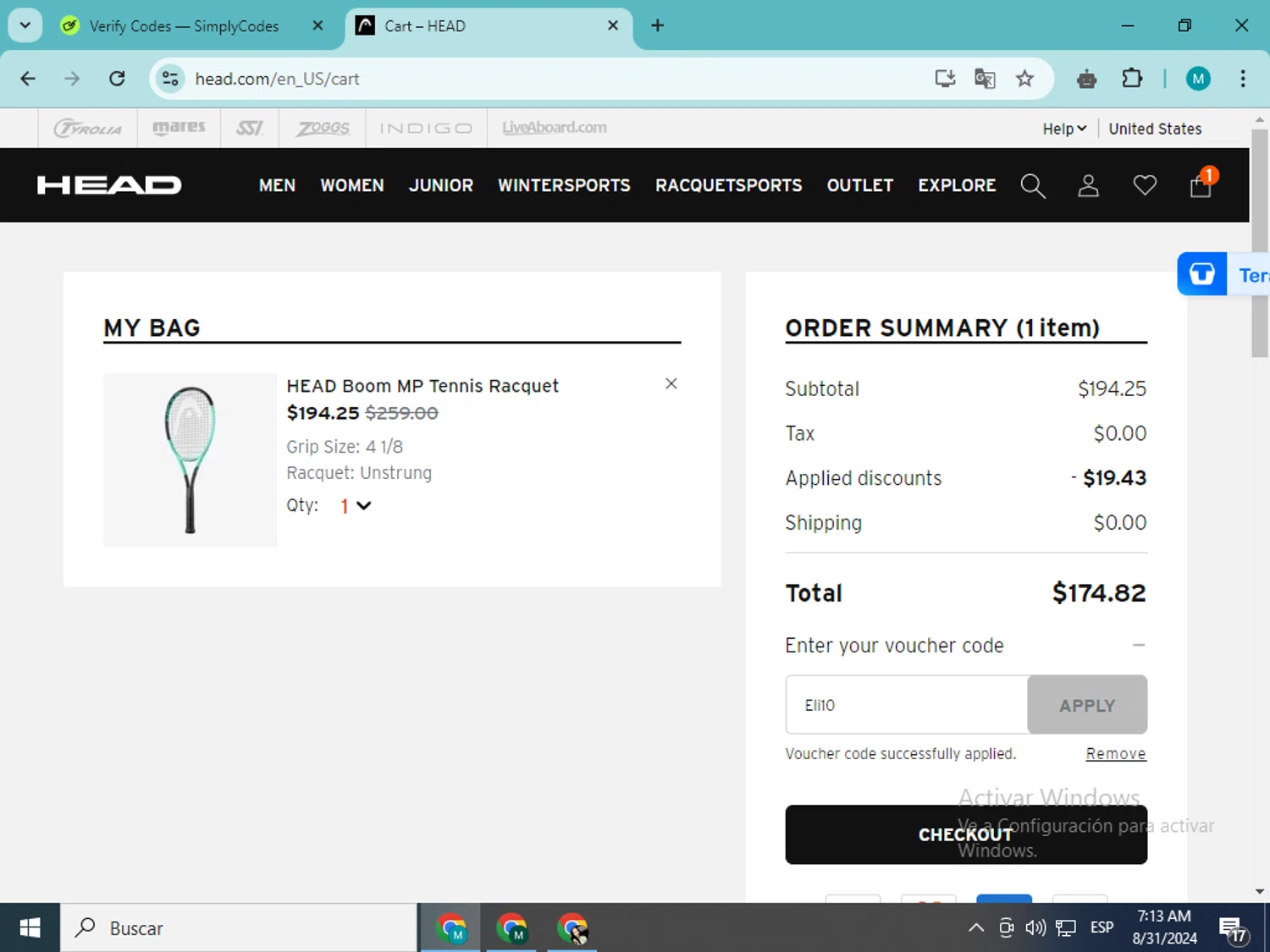Click the racquet product thumbnail

(x=190, y=459)
